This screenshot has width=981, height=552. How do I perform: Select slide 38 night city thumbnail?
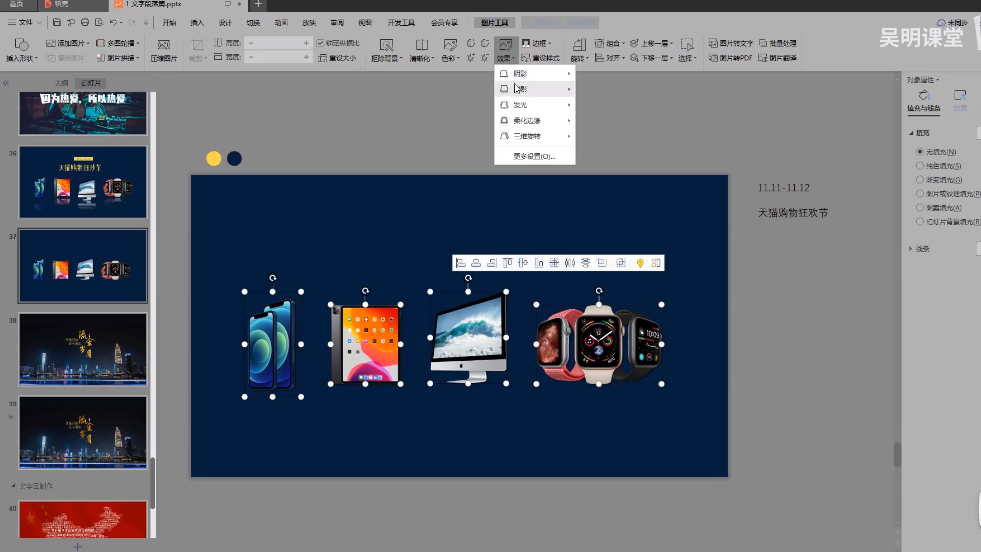[83, 349]
